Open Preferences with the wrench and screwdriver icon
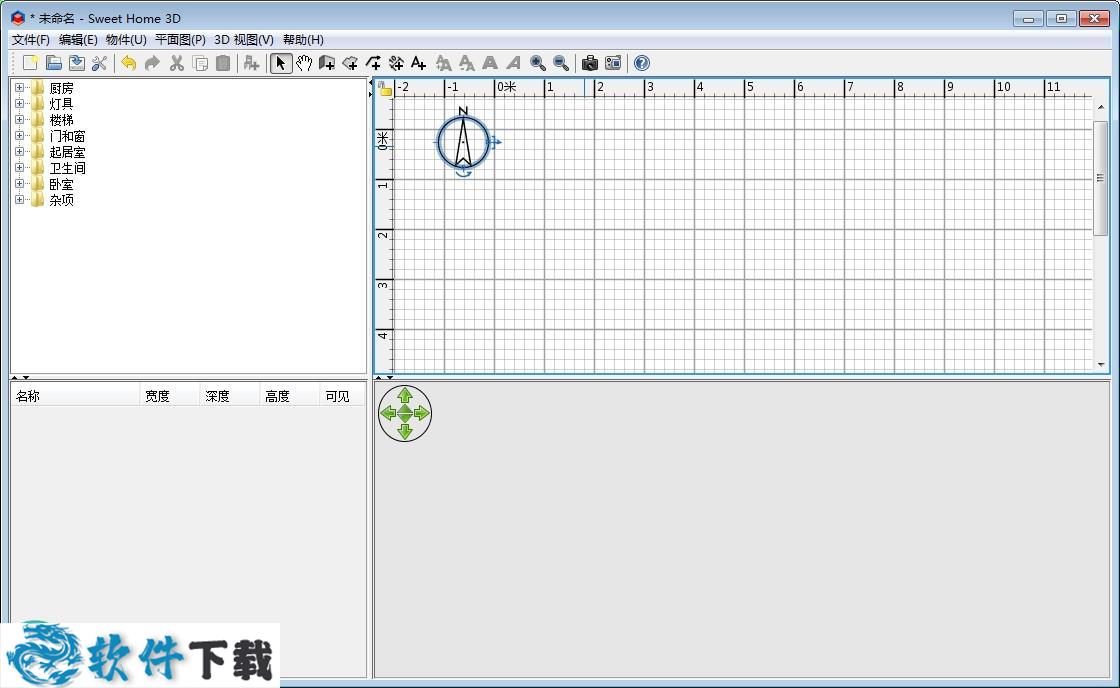The width and height of the screenshot is (1120, 688). click(x=99, y=63)
